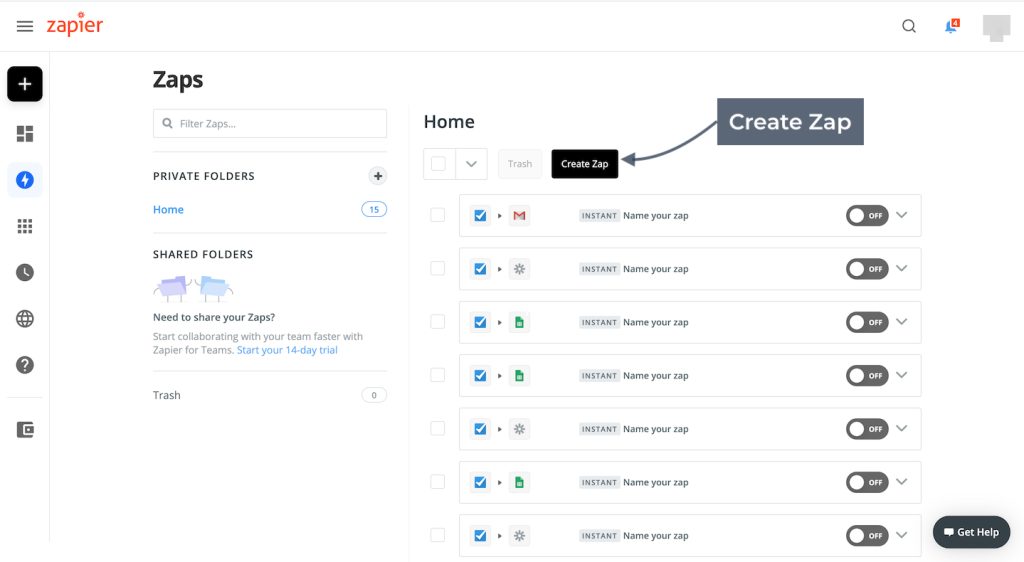This screenshot has height=562, width=1024.
Task: Turn on the fourth zap's OFF toggle
Action: coord(867,376)
